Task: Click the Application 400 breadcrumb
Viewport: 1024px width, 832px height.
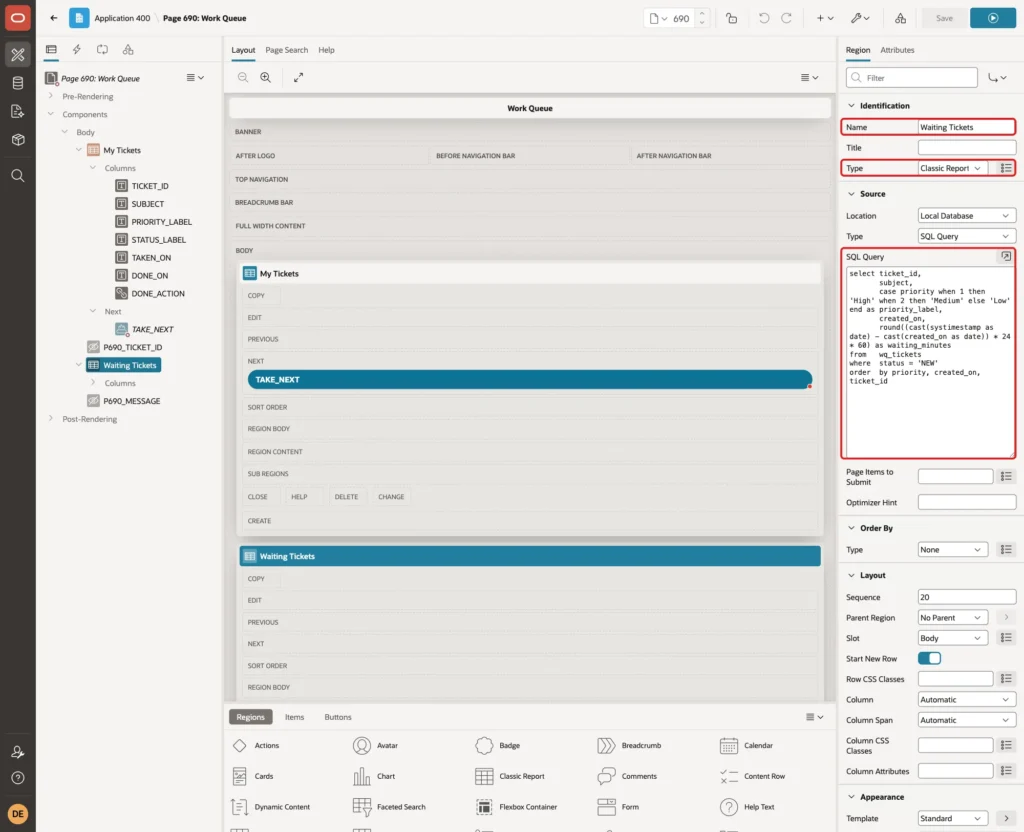Action: 122,18
